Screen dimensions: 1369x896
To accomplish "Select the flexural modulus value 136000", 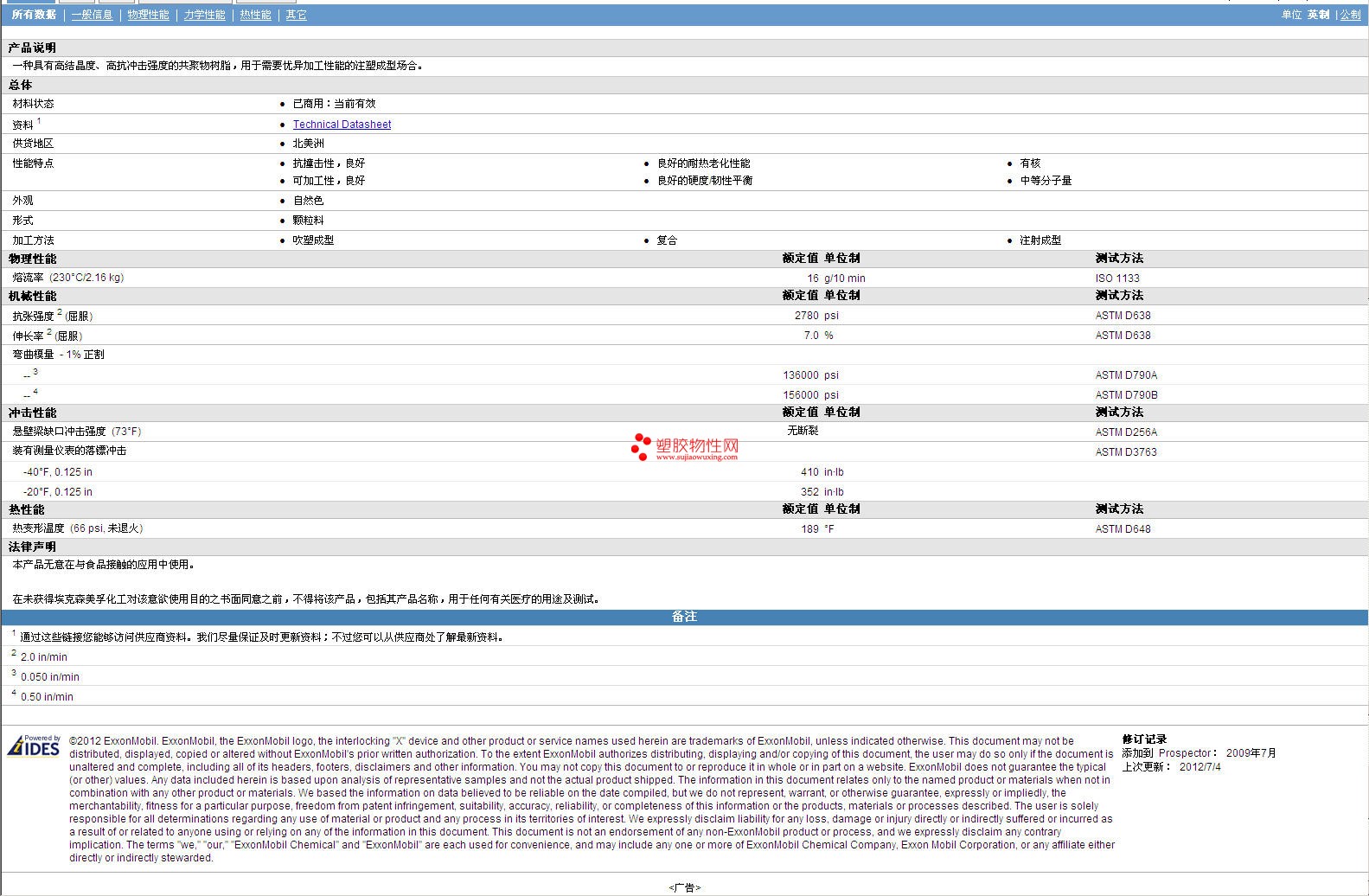I will (x=800, y=375).
